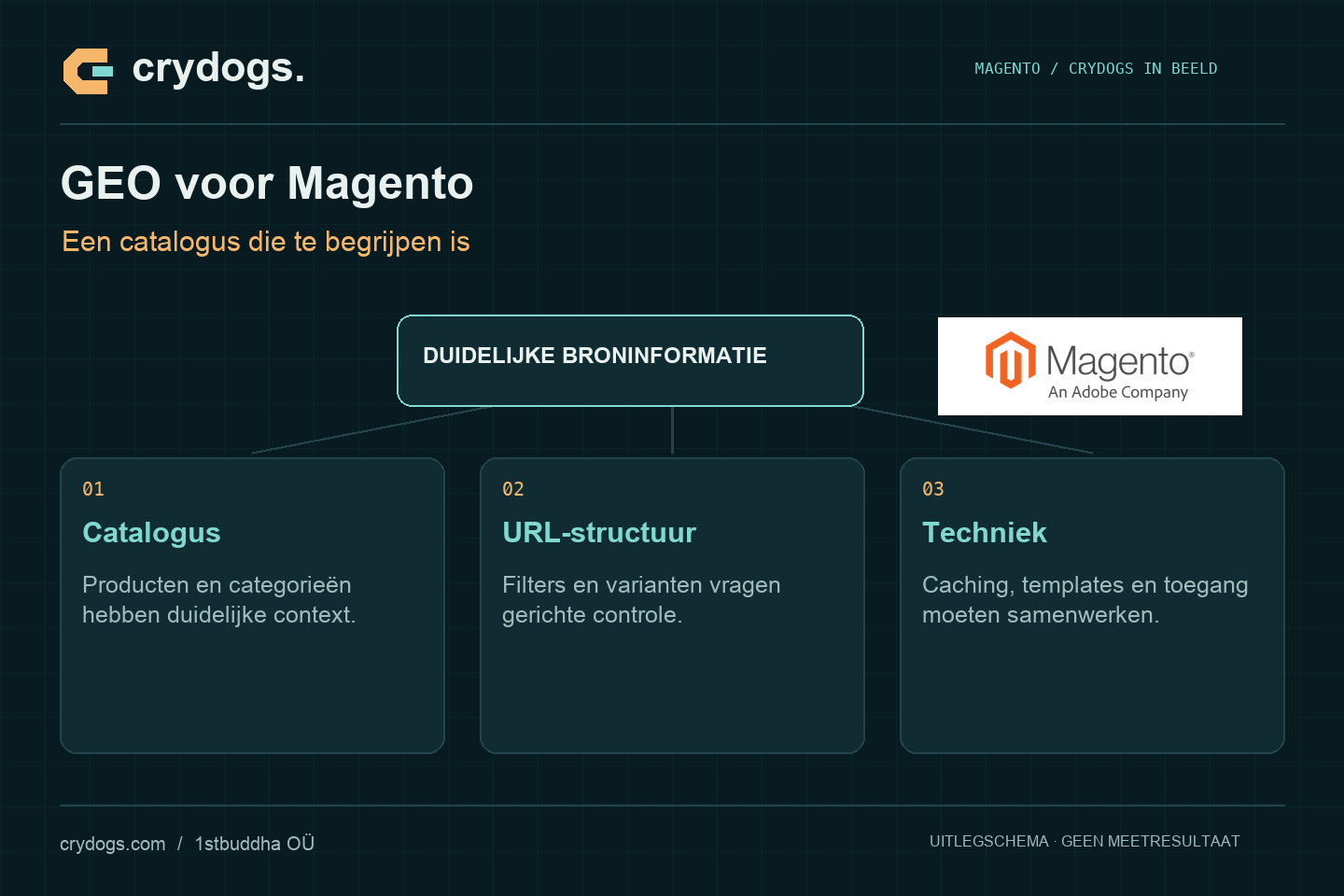Click the MAGENTO / CRYDOGS IN BEELD label
The width and height of the screenshot is (1344, 896).
pos(1096,68)
